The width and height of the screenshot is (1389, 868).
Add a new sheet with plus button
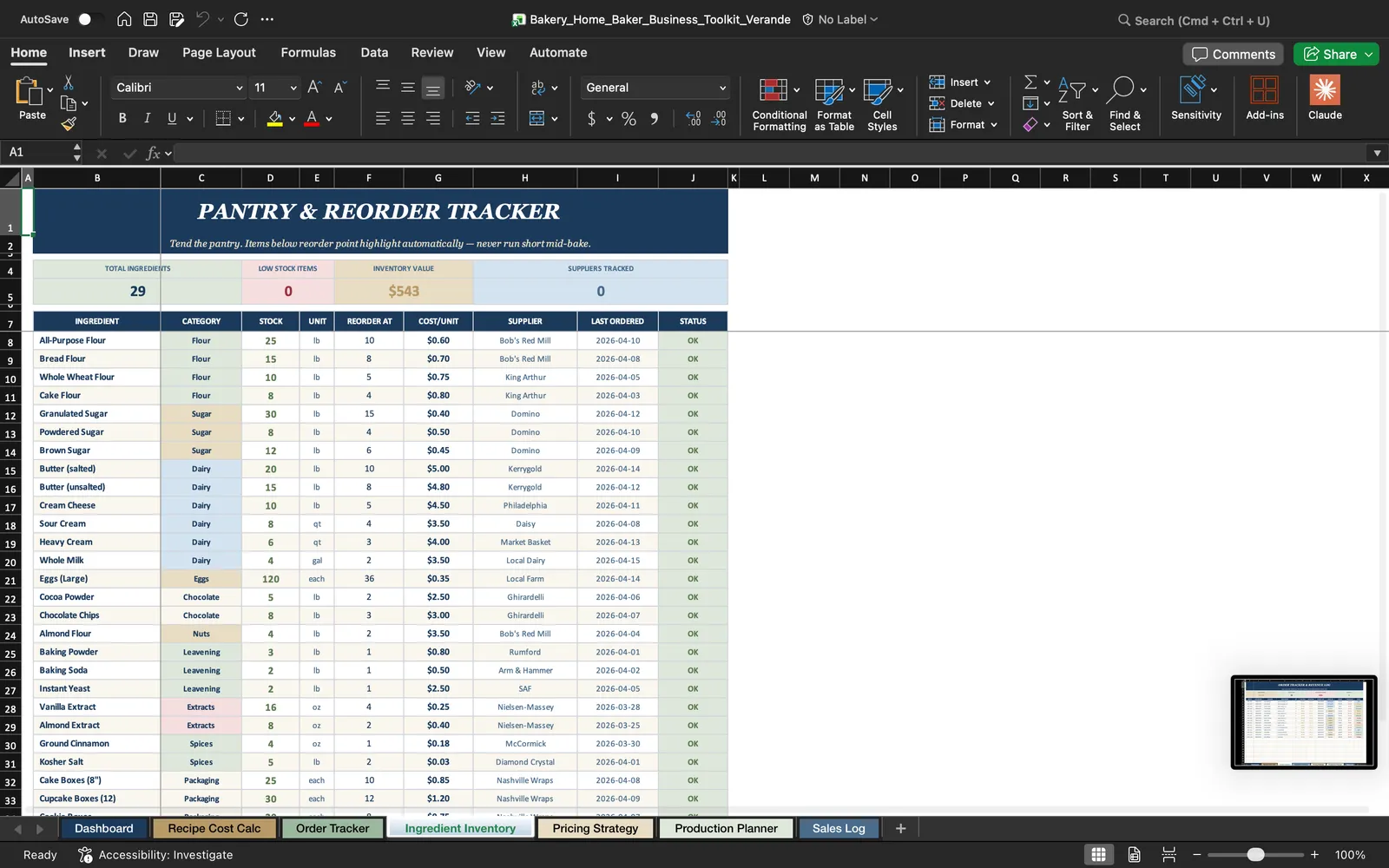[x=901, y=828]
